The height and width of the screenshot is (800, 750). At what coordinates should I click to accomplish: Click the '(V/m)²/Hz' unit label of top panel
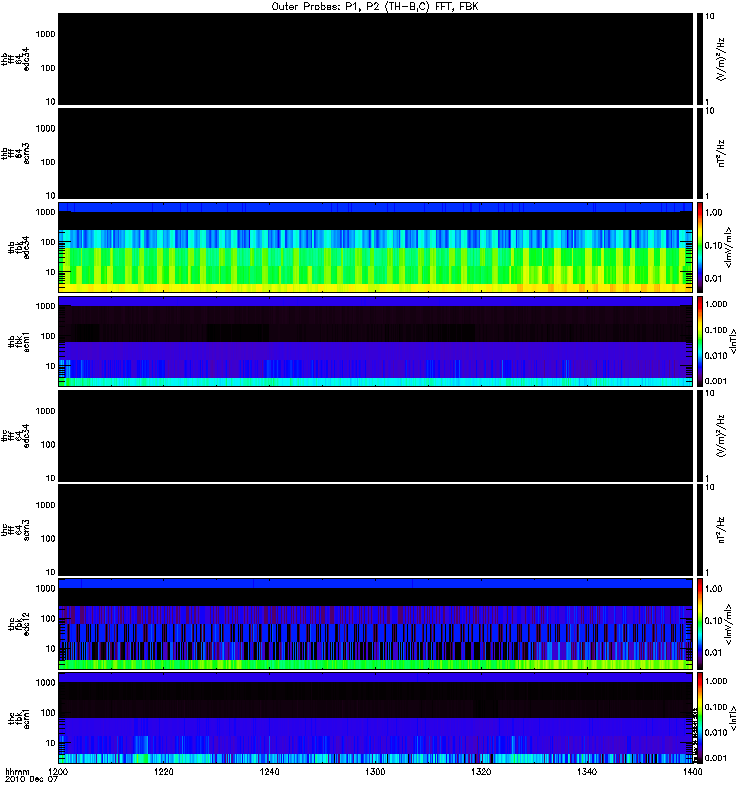click(x=721, y=59)
